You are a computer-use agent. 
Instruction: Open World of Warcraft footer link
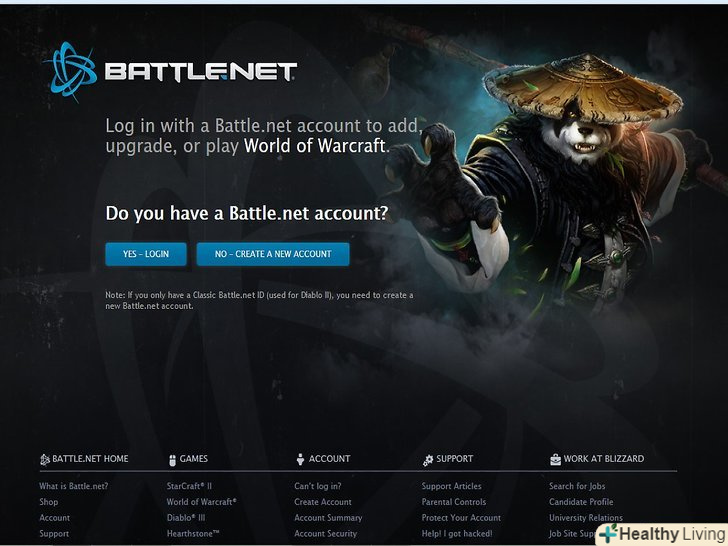pyautogui.click(x=202, y=502)
